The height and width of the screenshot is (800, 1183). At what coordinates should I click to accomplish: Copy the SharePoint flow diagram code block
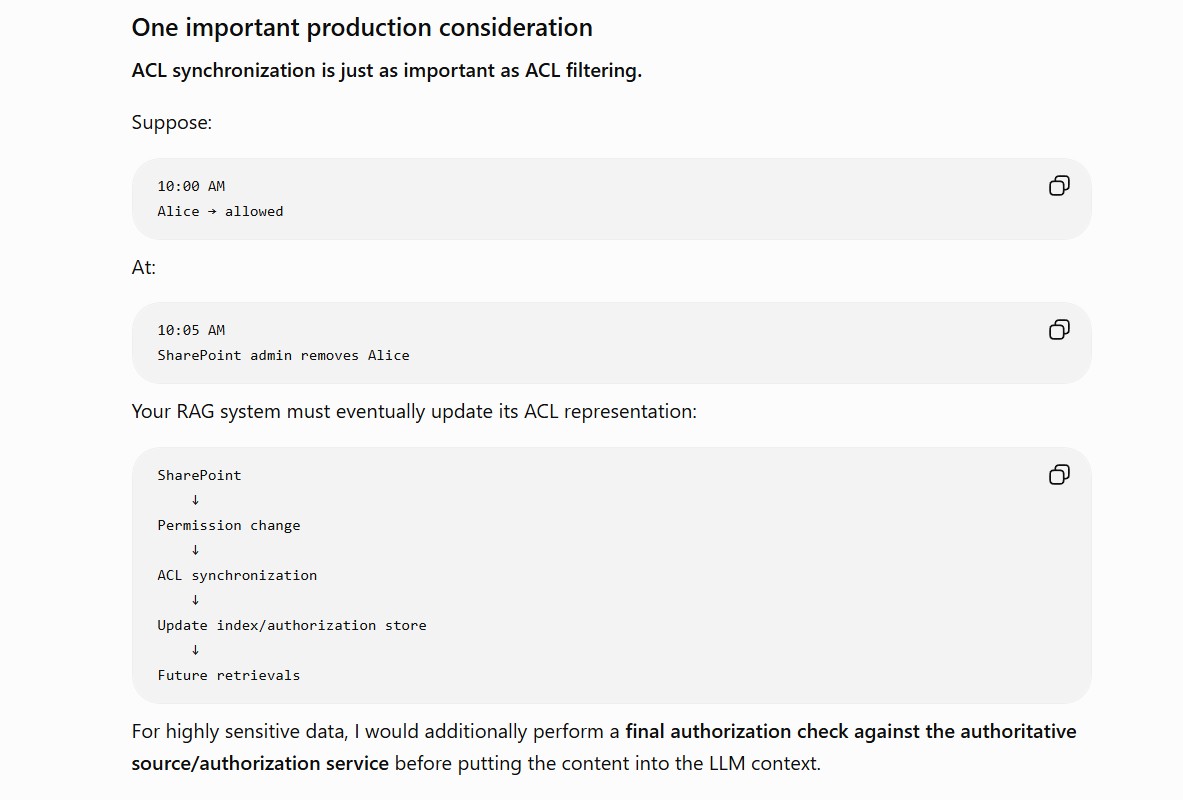1059,475
